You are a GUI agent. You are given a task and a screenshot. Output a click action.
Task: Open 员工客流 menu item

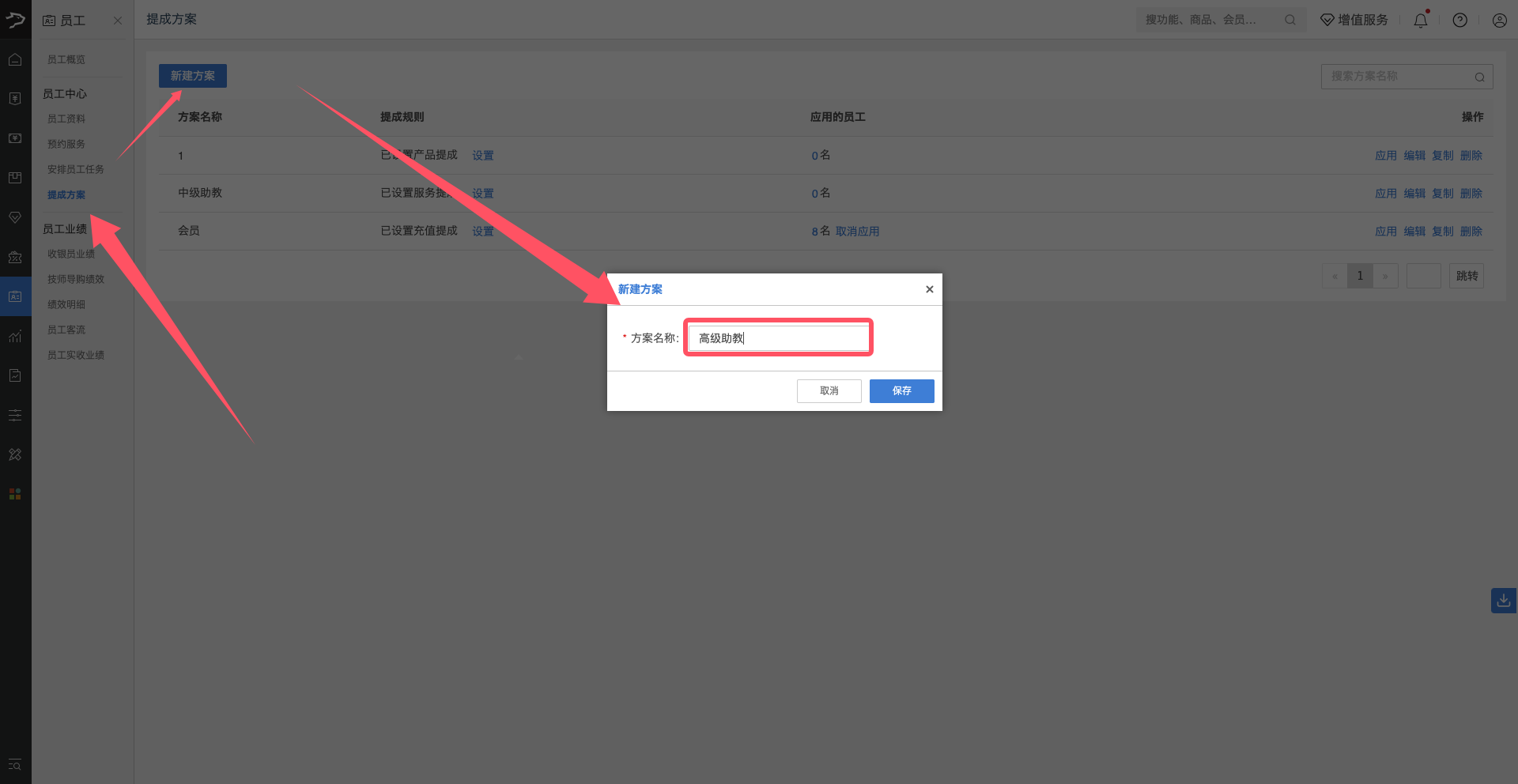66,330
